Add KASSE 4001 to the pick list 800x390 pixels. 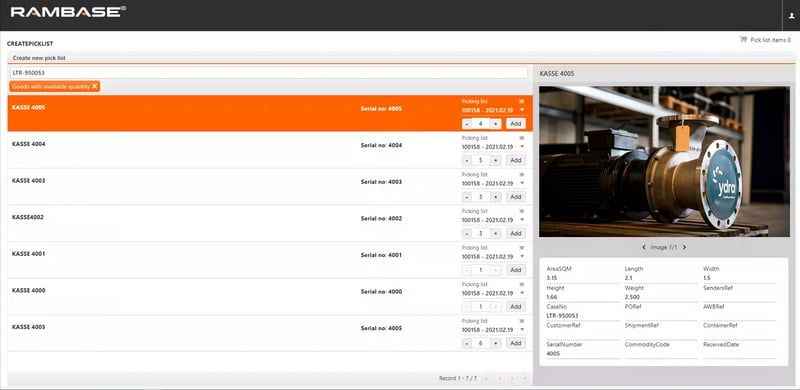coord(516,270)
